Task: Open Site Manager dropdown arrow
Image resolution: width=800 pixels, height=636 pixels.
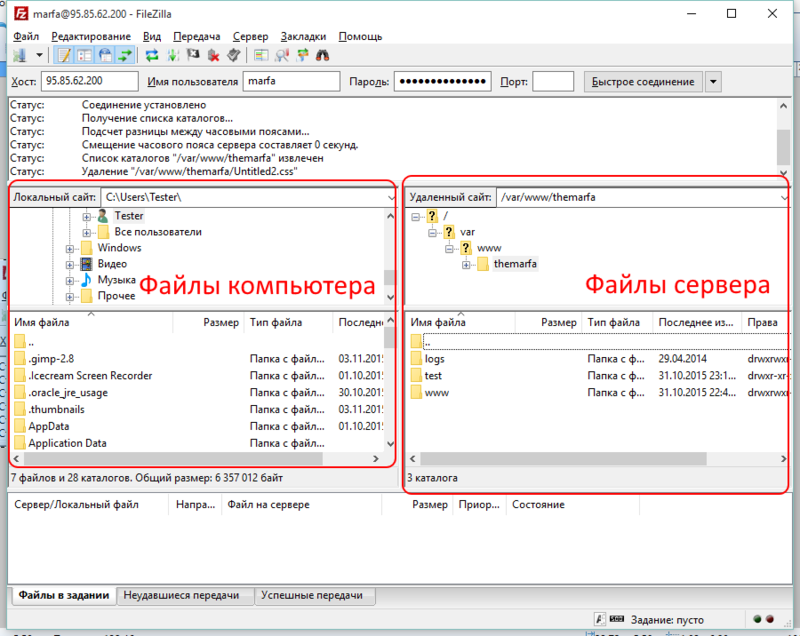Action: (x=39, y=55)
